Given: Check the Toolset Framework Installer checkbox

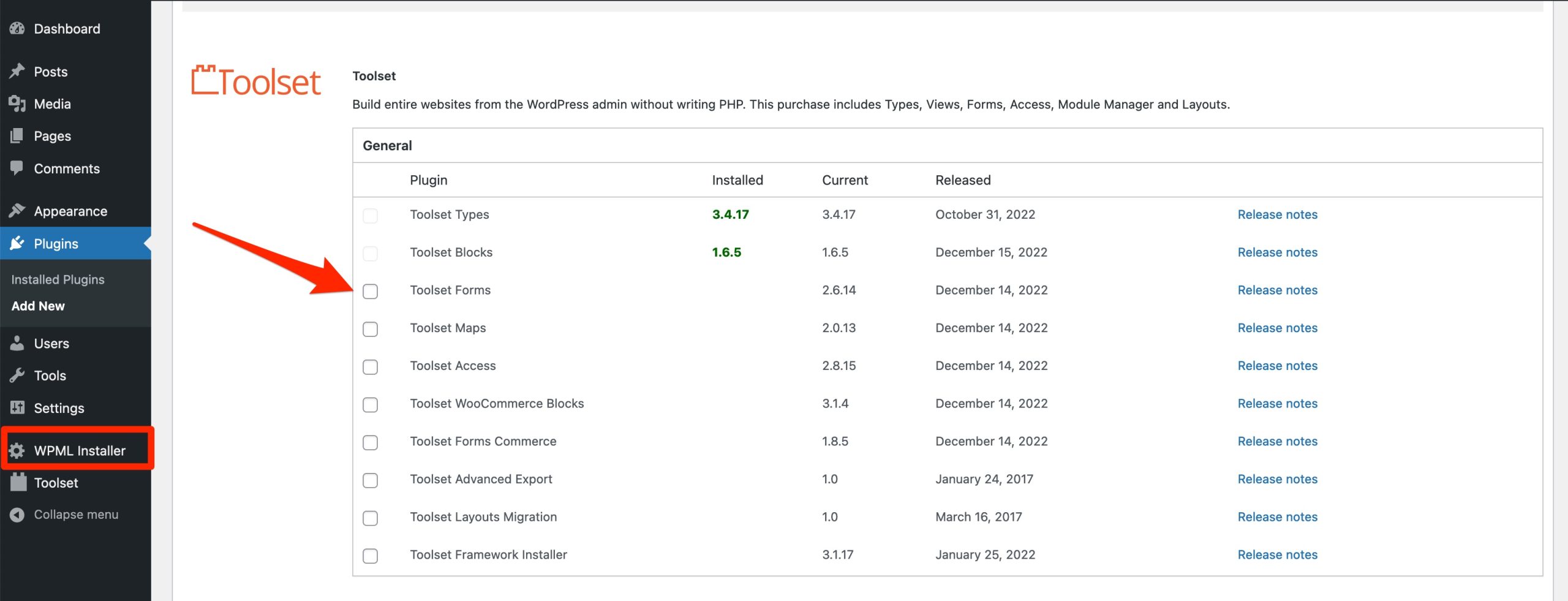Looking at the screenshot, I should (x=370, y=556).
